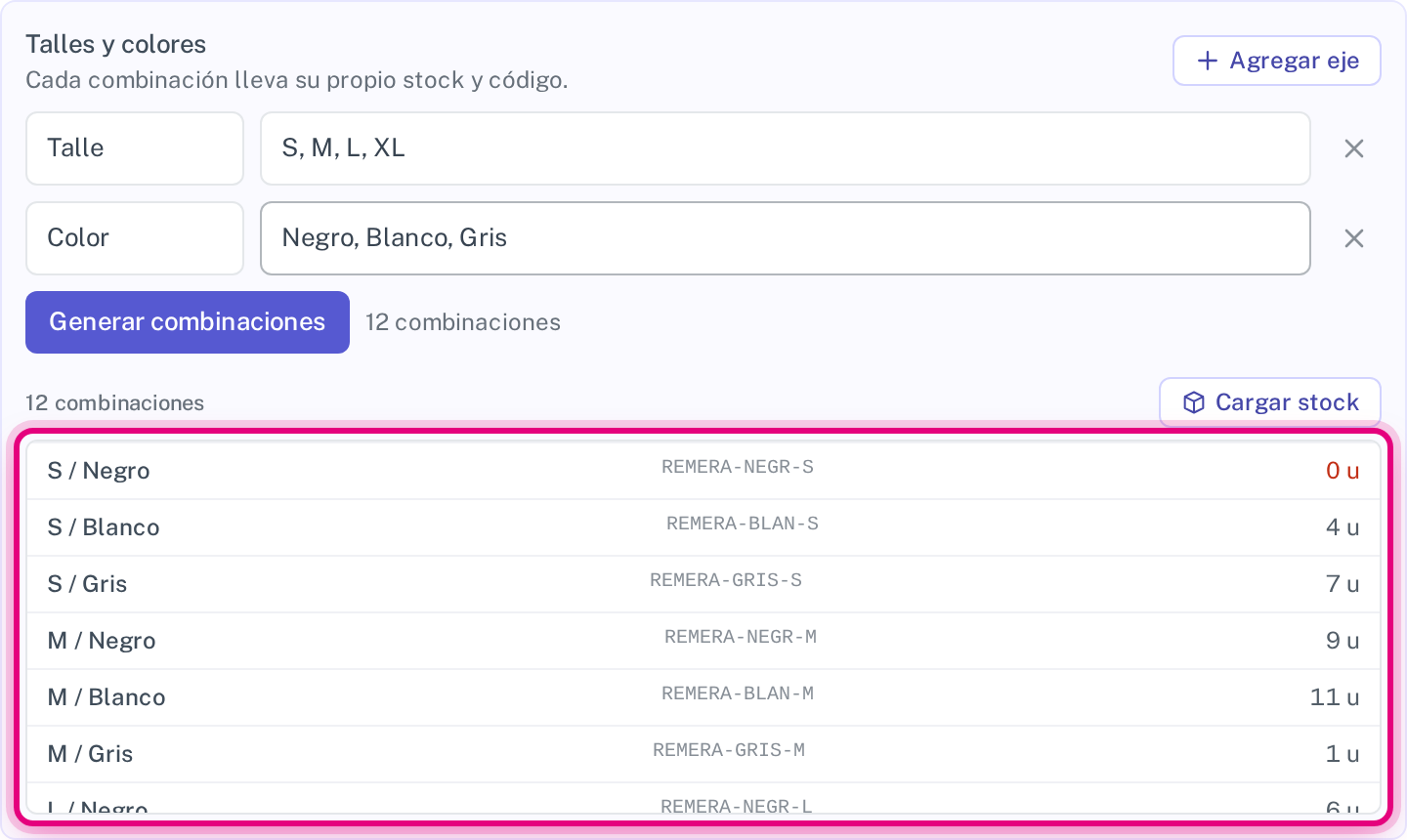This screenshot has height=840, width=1407.
Task: Edit the Negro, Blanco, Gris values field
Action: pyautogui.click(x=786, y=238)
